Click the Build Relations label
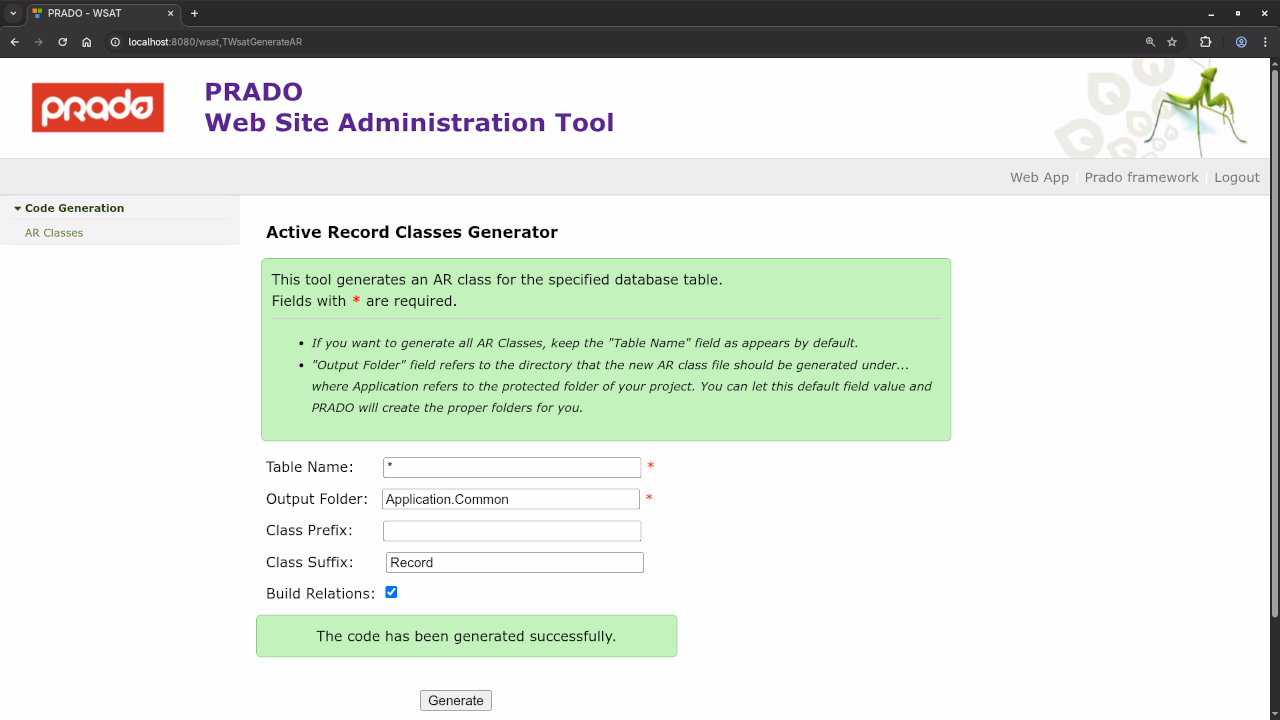The height and width of the screenshot is (720, 1280). 320,594
